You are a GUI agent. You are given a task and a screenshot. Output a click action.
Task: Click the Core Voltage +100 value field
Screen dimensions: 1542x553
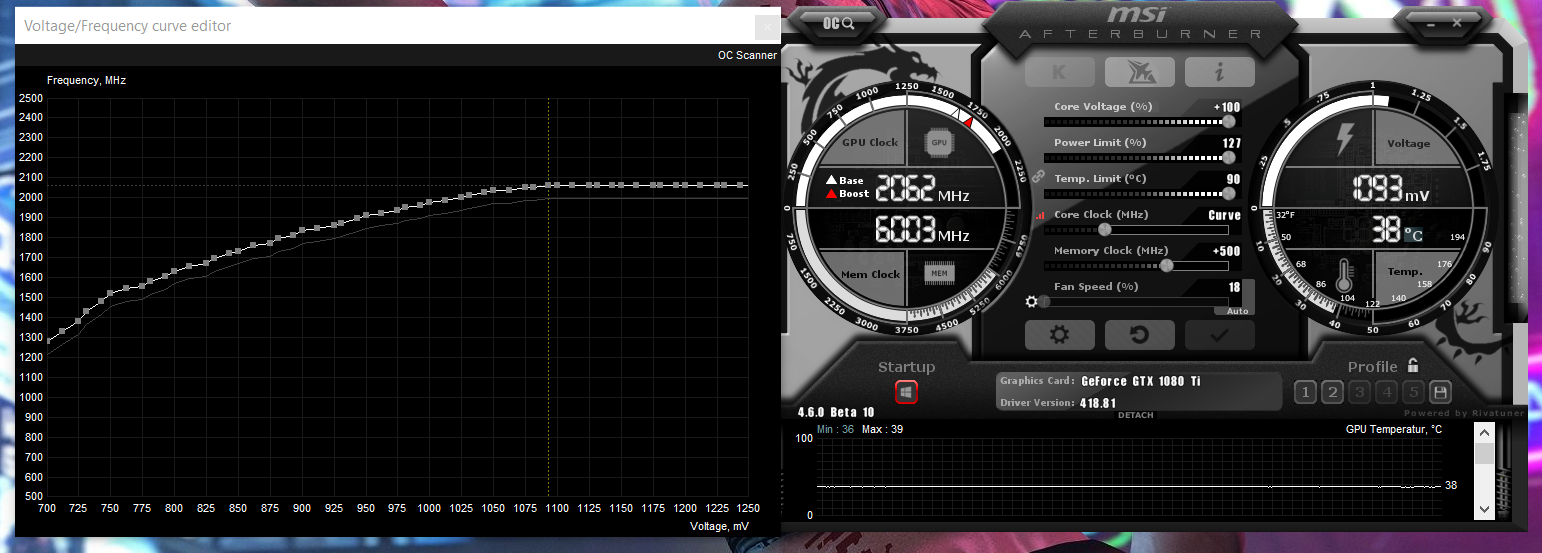pyautogui.click(x=1226, y=107)
